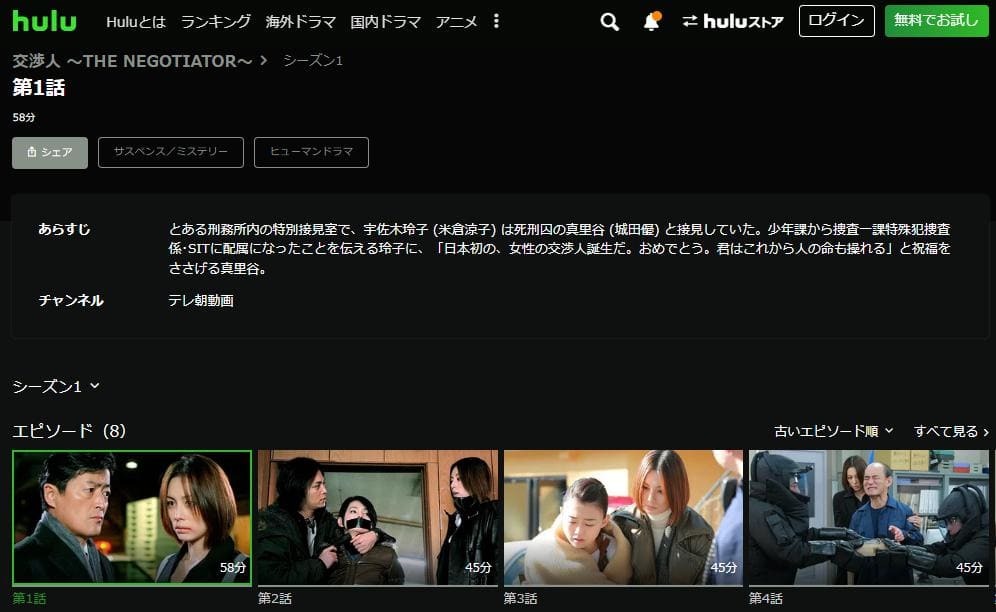Viewport: 996px width, 612px height.
Task: Click the シェア button
Action: 50,153
